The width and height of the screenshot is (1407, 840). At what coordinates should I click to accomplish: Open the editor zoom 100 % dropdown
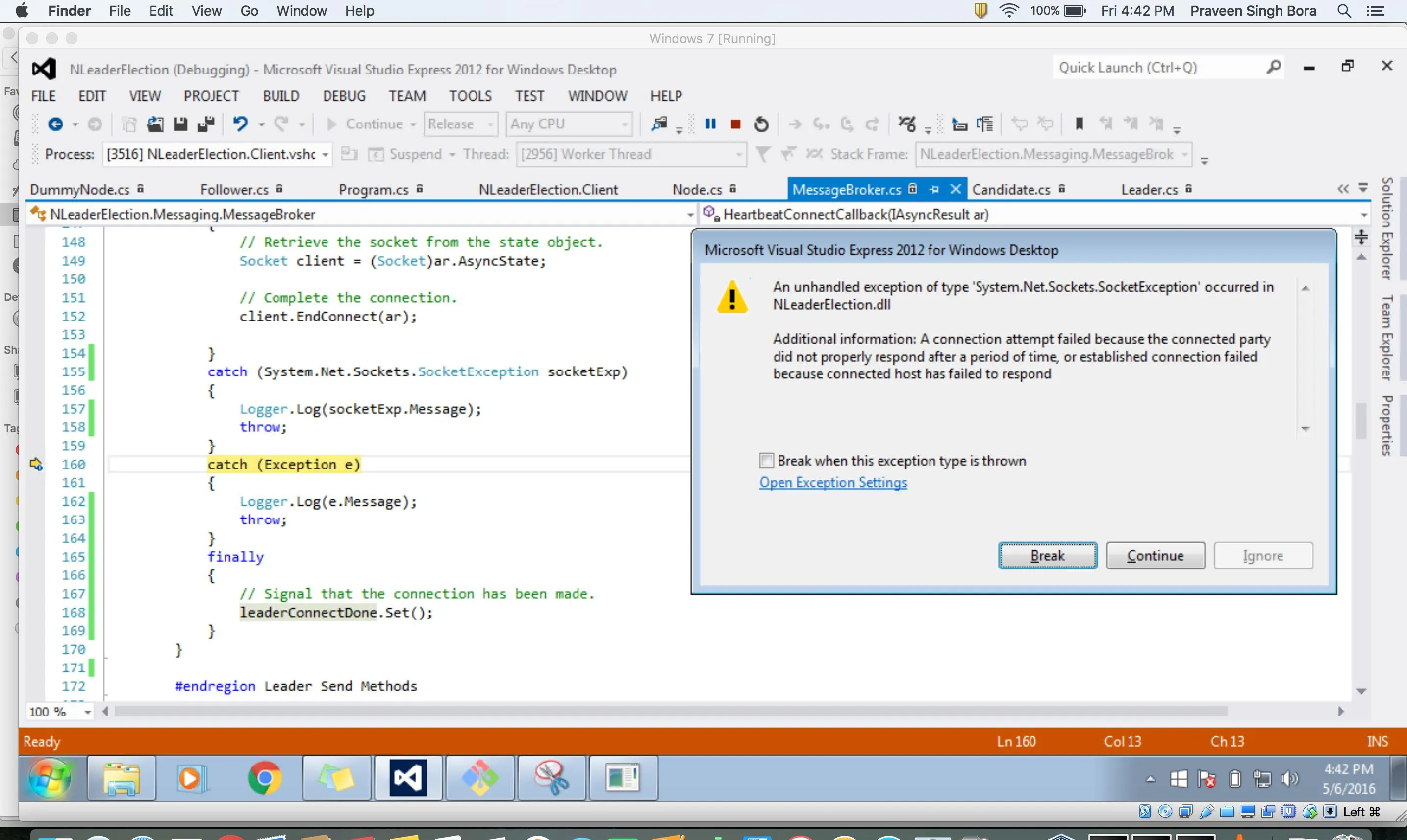88,712
